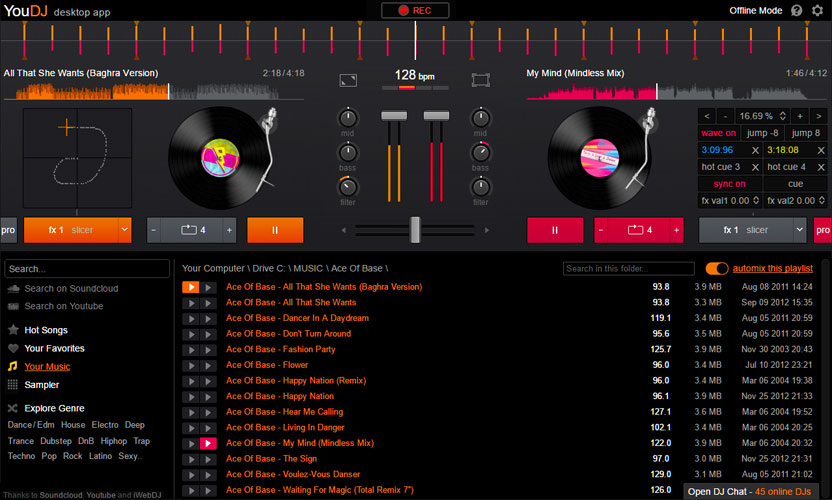This screenshot has width=832, height=500.
Task: Delete hot cue at 3:09:96
Action: click(755, 151)
